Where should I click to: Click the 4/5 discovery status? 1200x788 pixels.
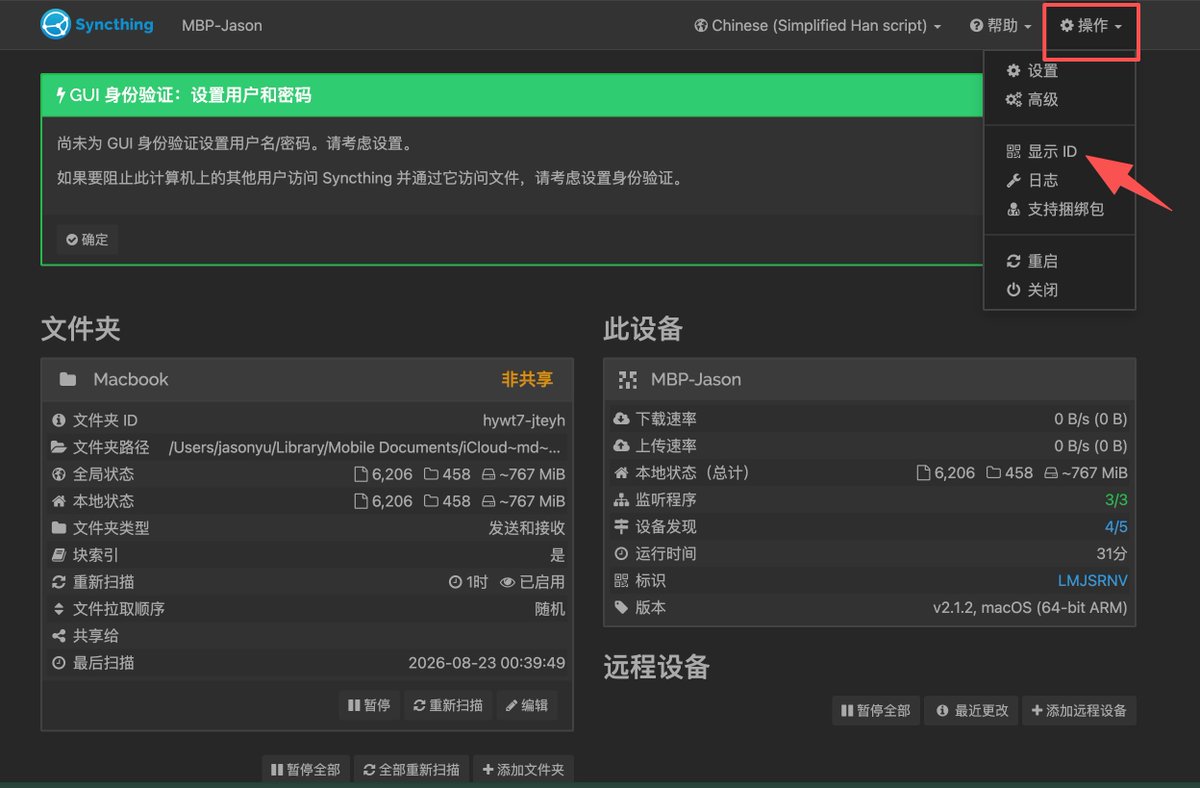[1116, 527]
